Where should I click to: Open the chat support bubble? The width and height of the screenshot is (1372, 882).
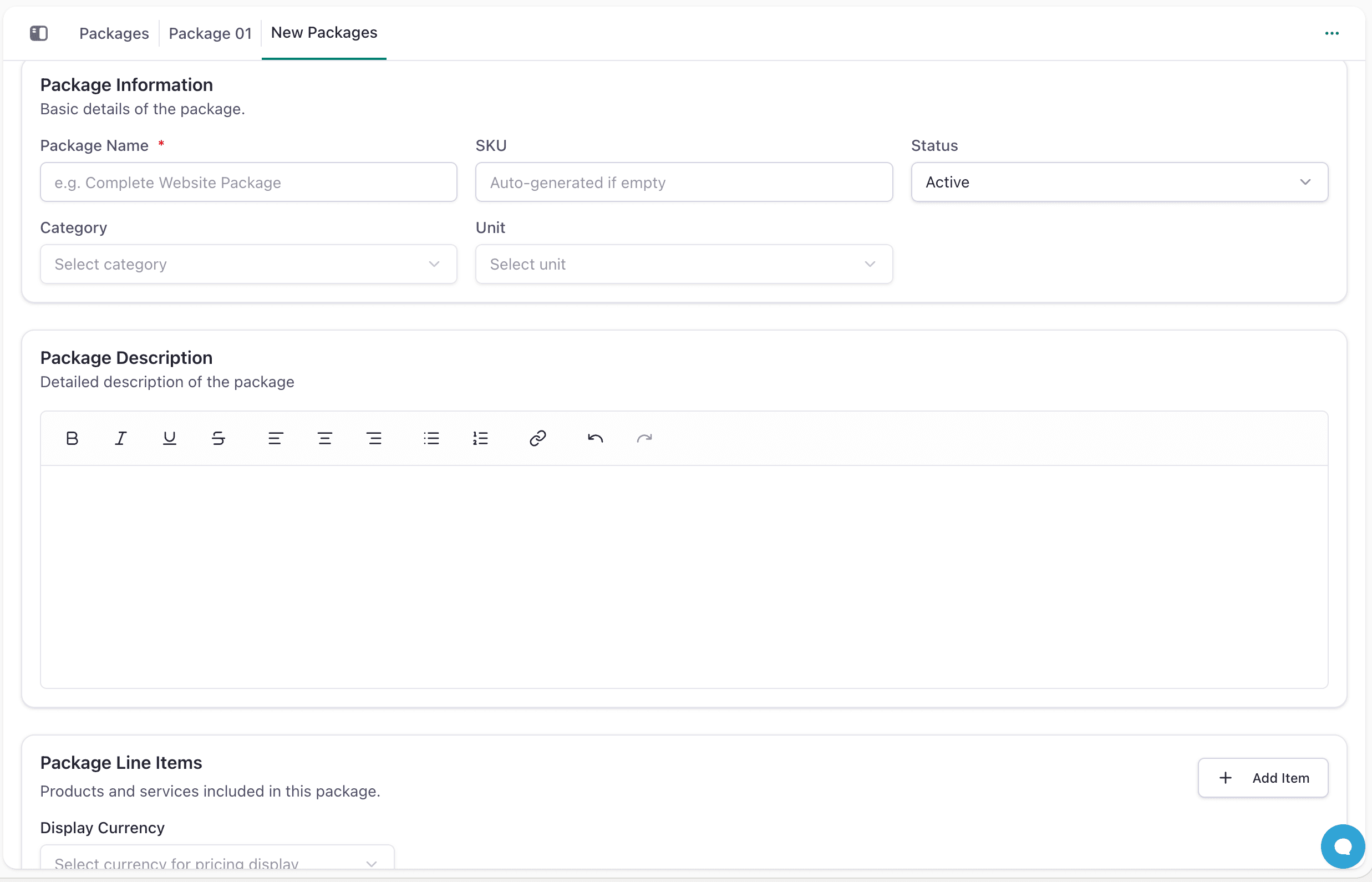pos(1343,846)
